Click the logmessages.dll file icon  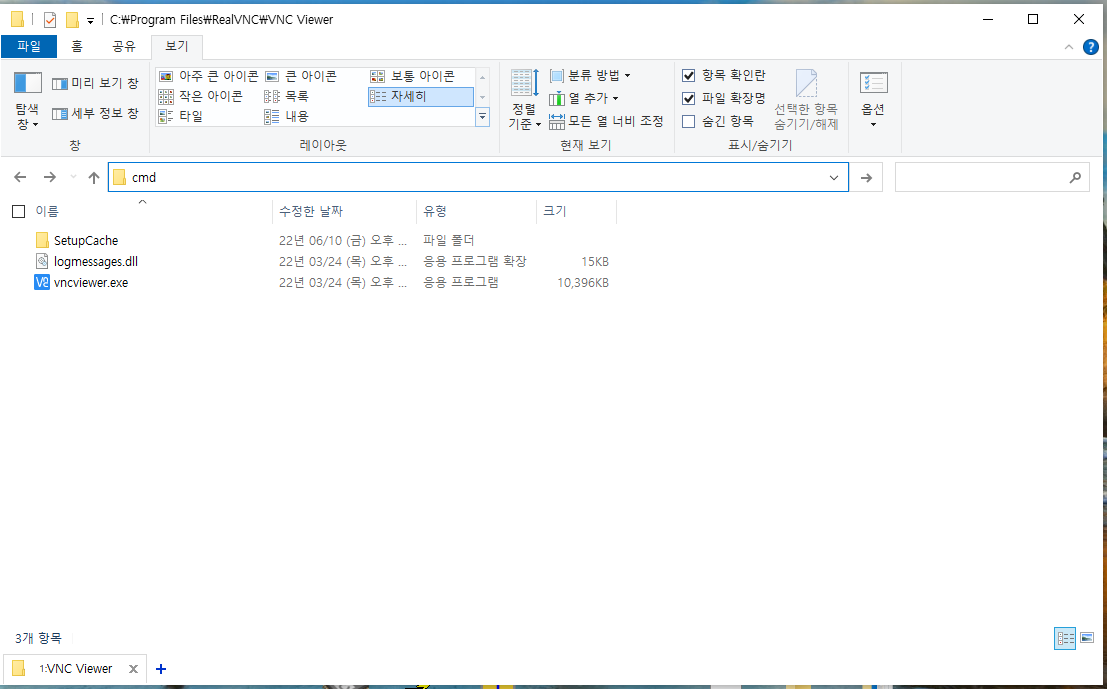coord(42,261)
